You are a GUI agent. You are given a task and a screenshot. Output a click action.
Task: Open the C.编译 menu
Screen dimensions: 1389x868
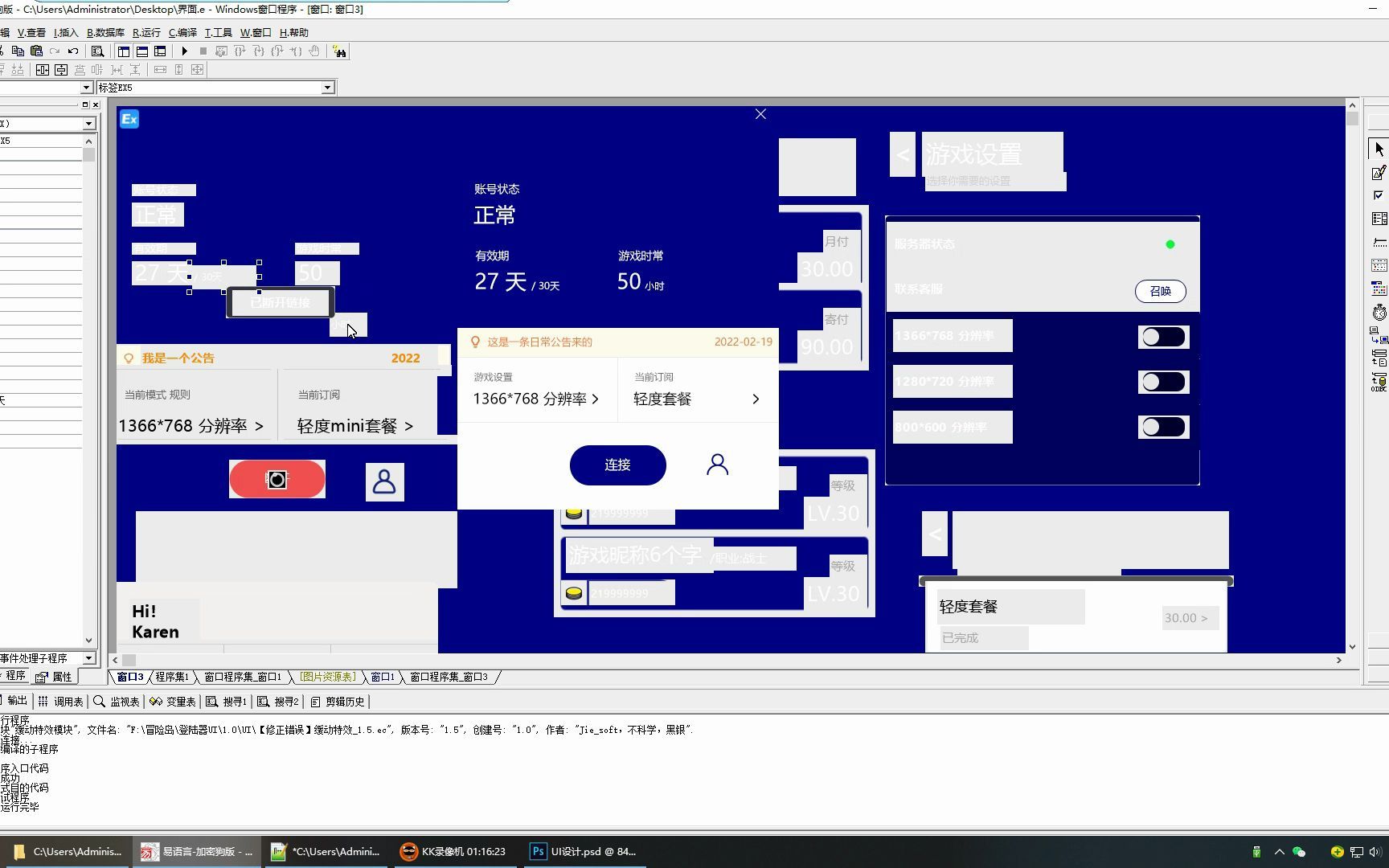pyautogui.click(x=182, y=32)
